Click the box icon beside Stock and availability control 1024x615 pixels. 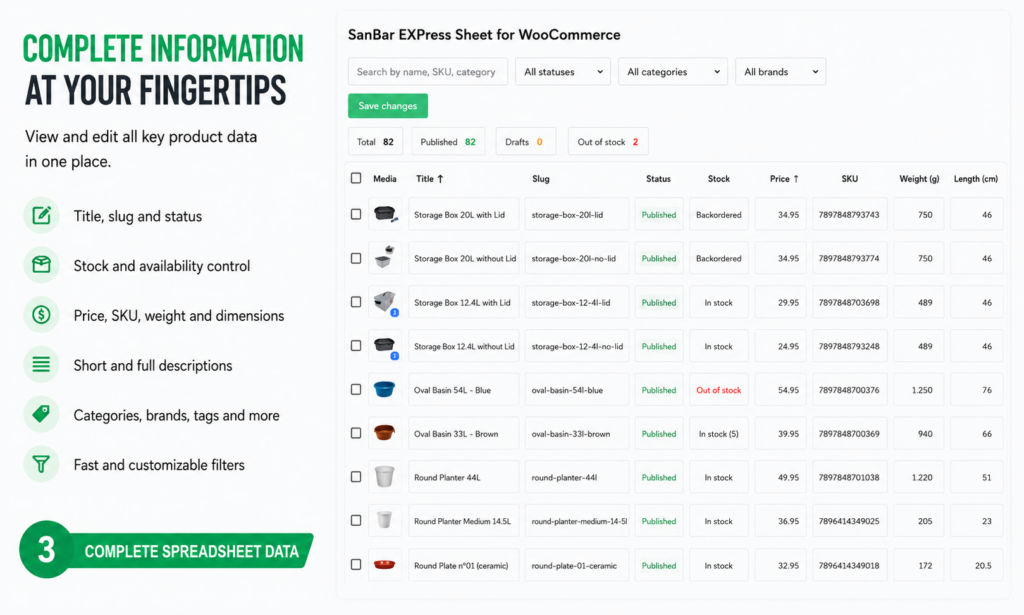41,265
